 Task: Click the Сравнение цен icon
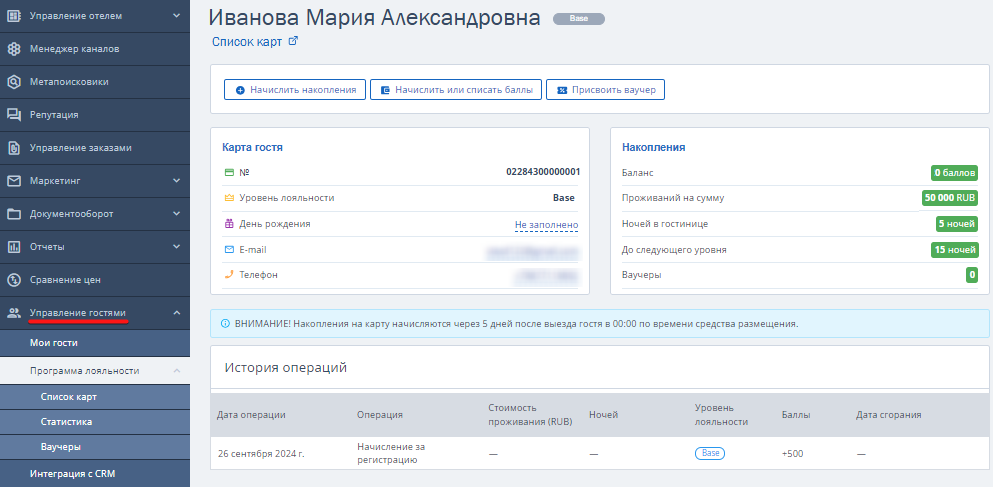point(14,280)
